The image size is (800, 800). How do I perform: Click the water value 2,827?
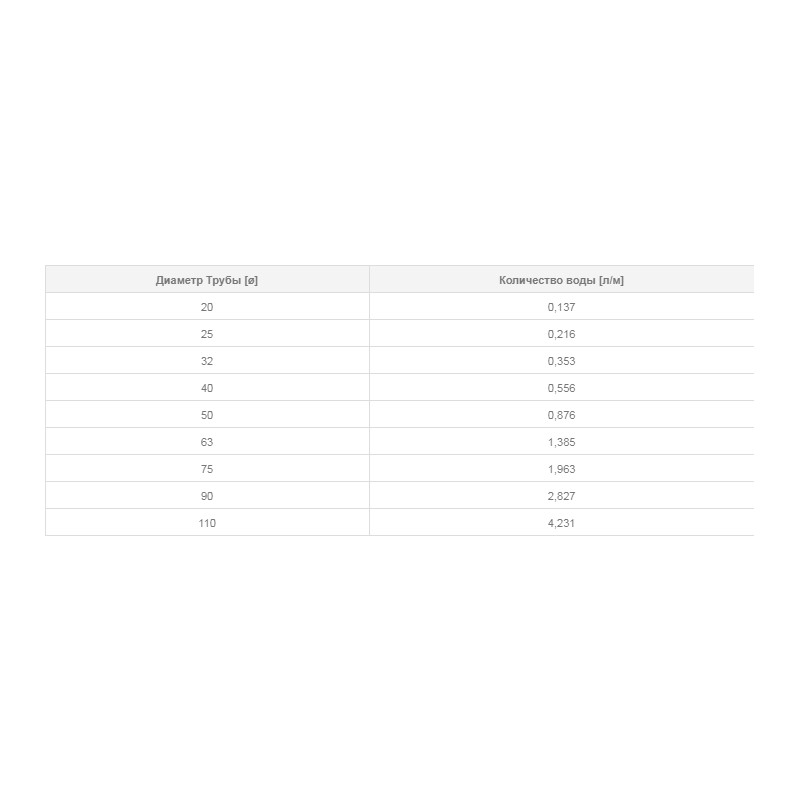point(561,496)
